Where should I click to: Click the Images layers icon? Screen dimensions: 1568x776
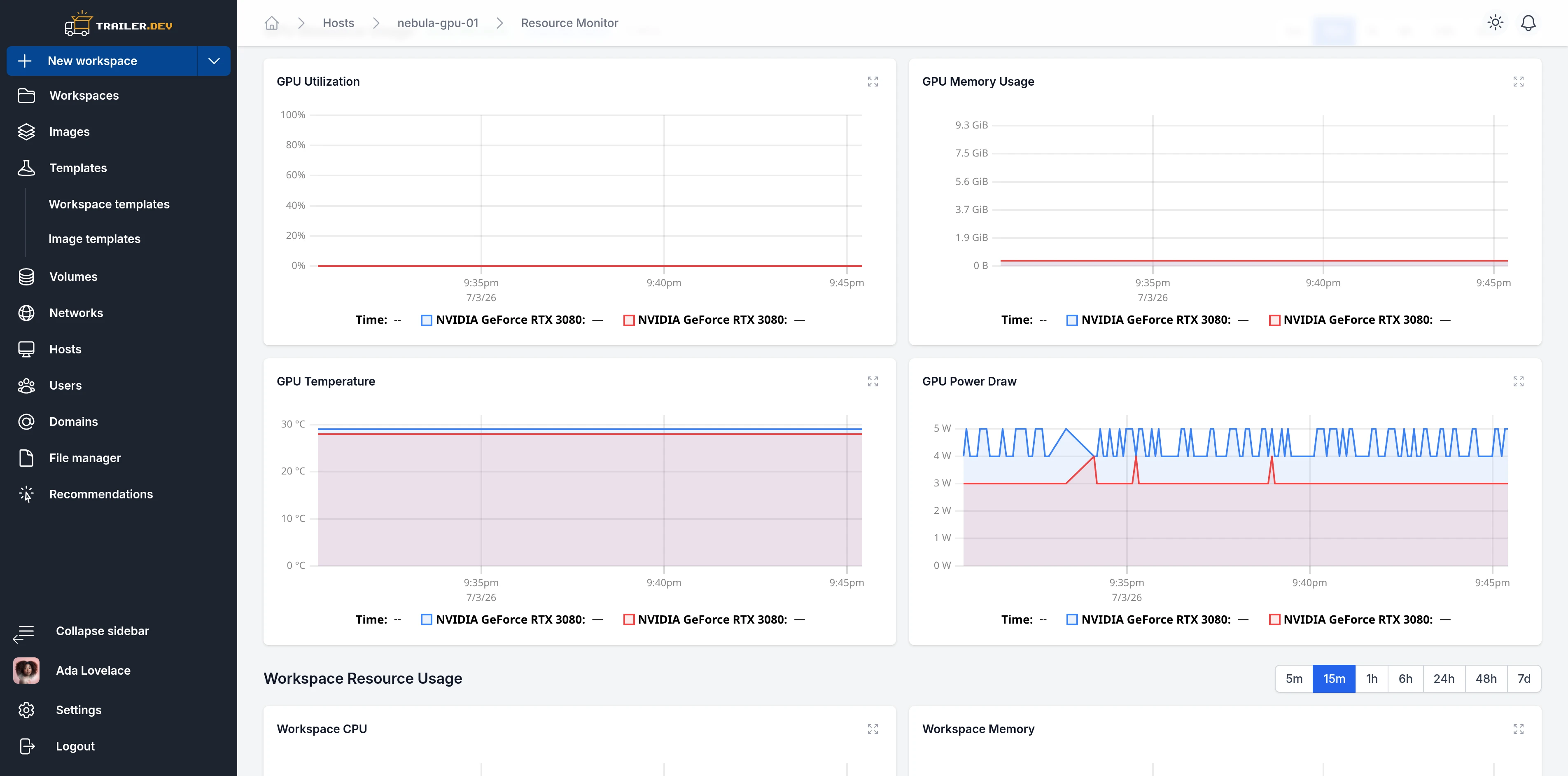click(x=26, y=131)
